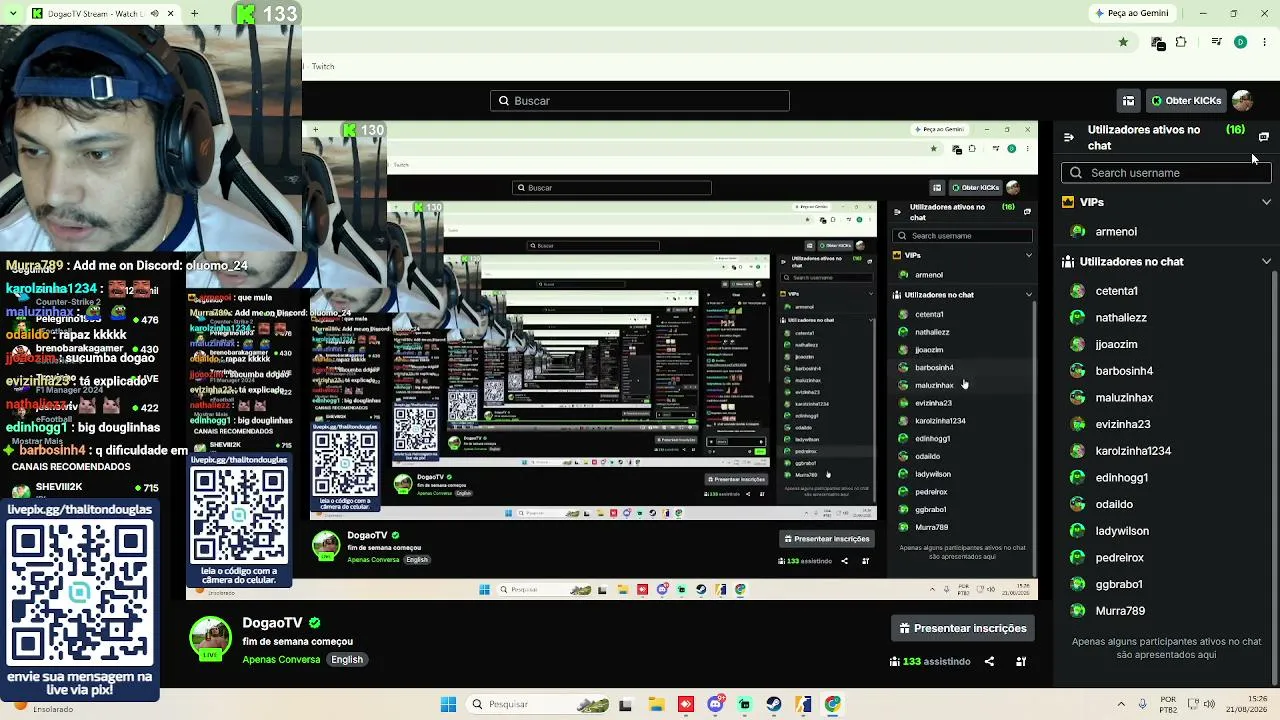Focus the Search username field
The height and width of the screenshot is (720, 1280).
click(x=1166, y=173)
